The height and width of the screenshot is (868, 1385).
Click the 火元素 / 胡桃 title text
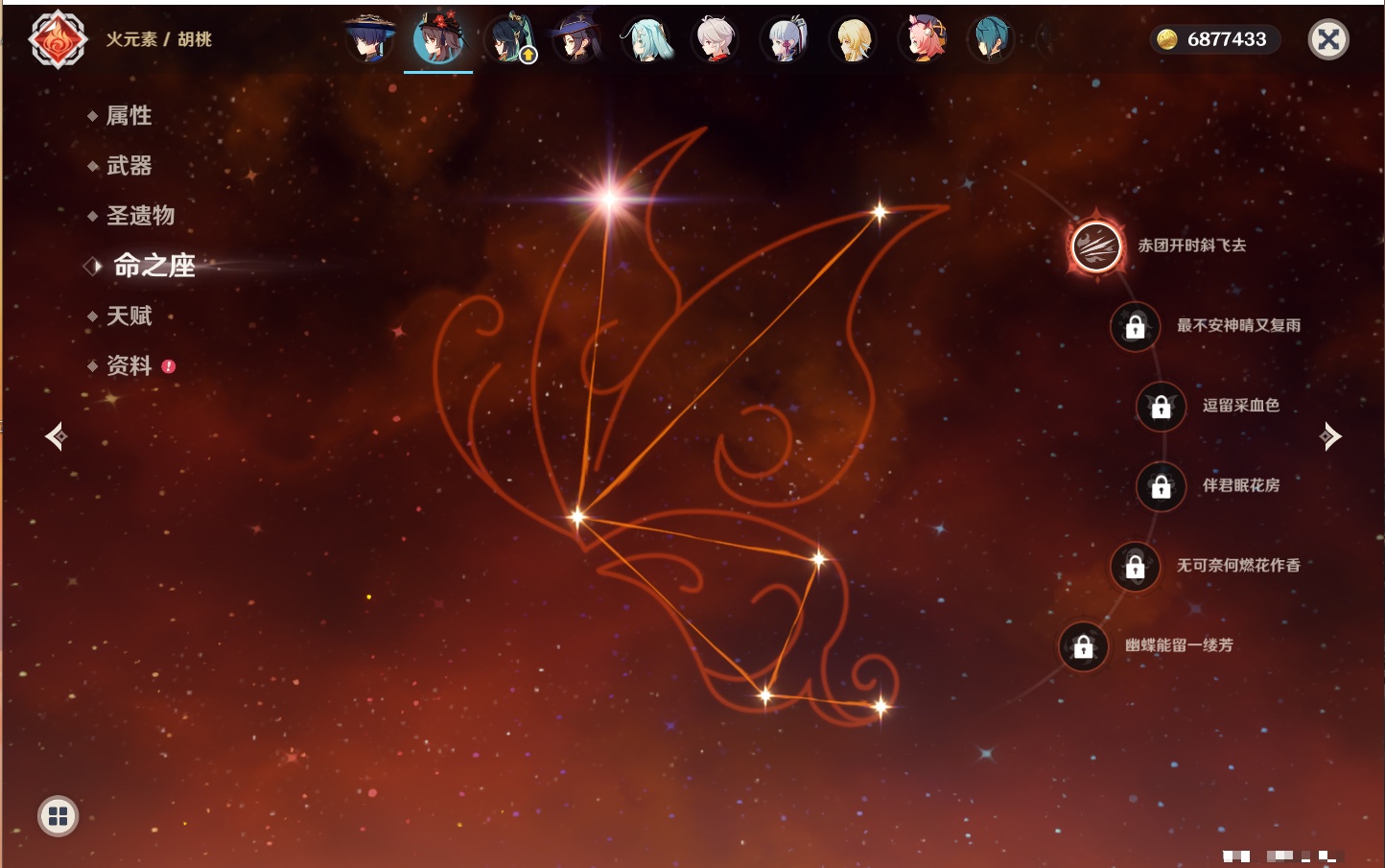[158, 39]
